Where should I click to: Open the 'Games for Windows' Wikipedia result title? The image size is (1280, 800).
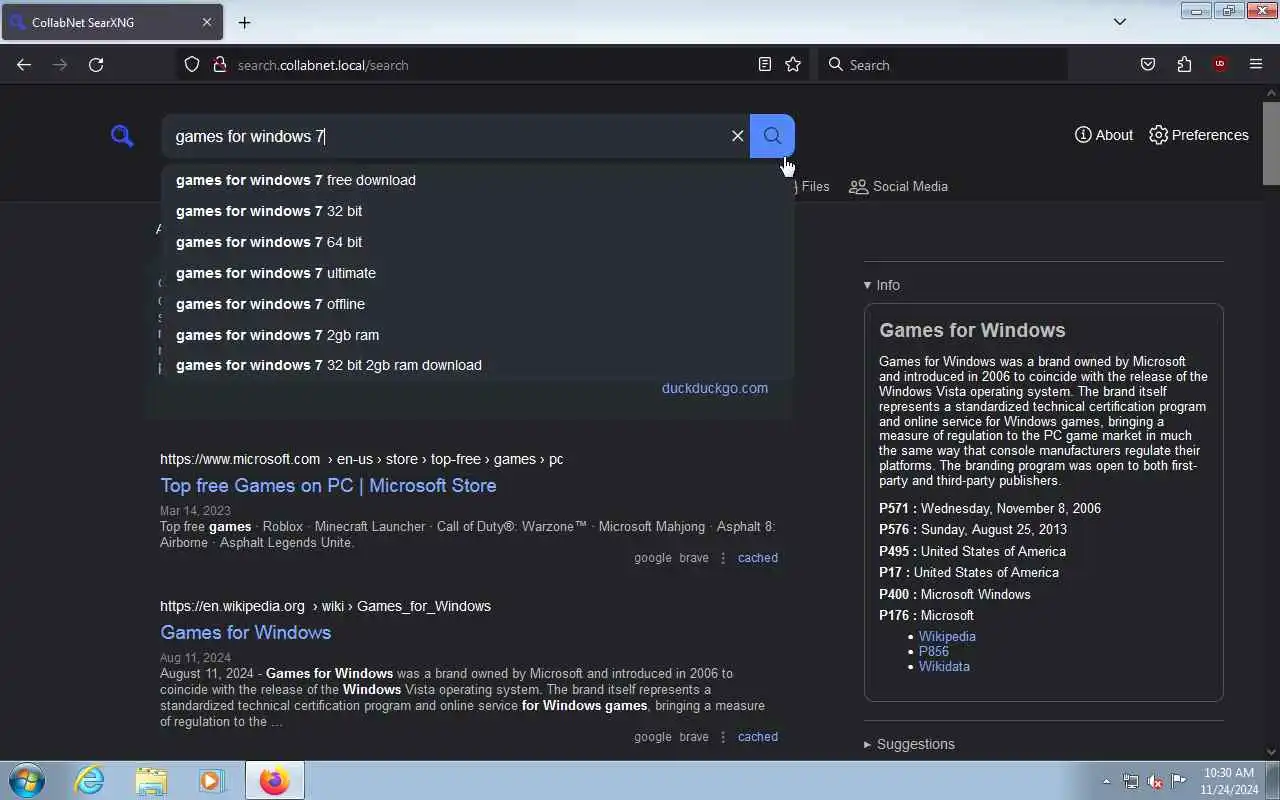245,632
